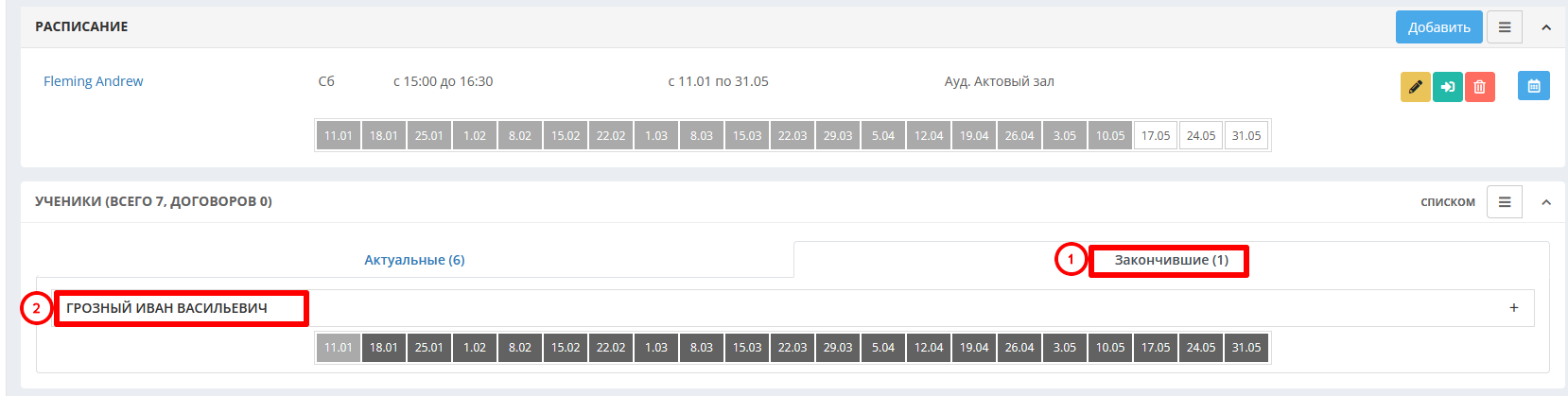
Task: Open hamburger menu in Расписание header
Action: pyautogui.click(x=1505, y=27)
